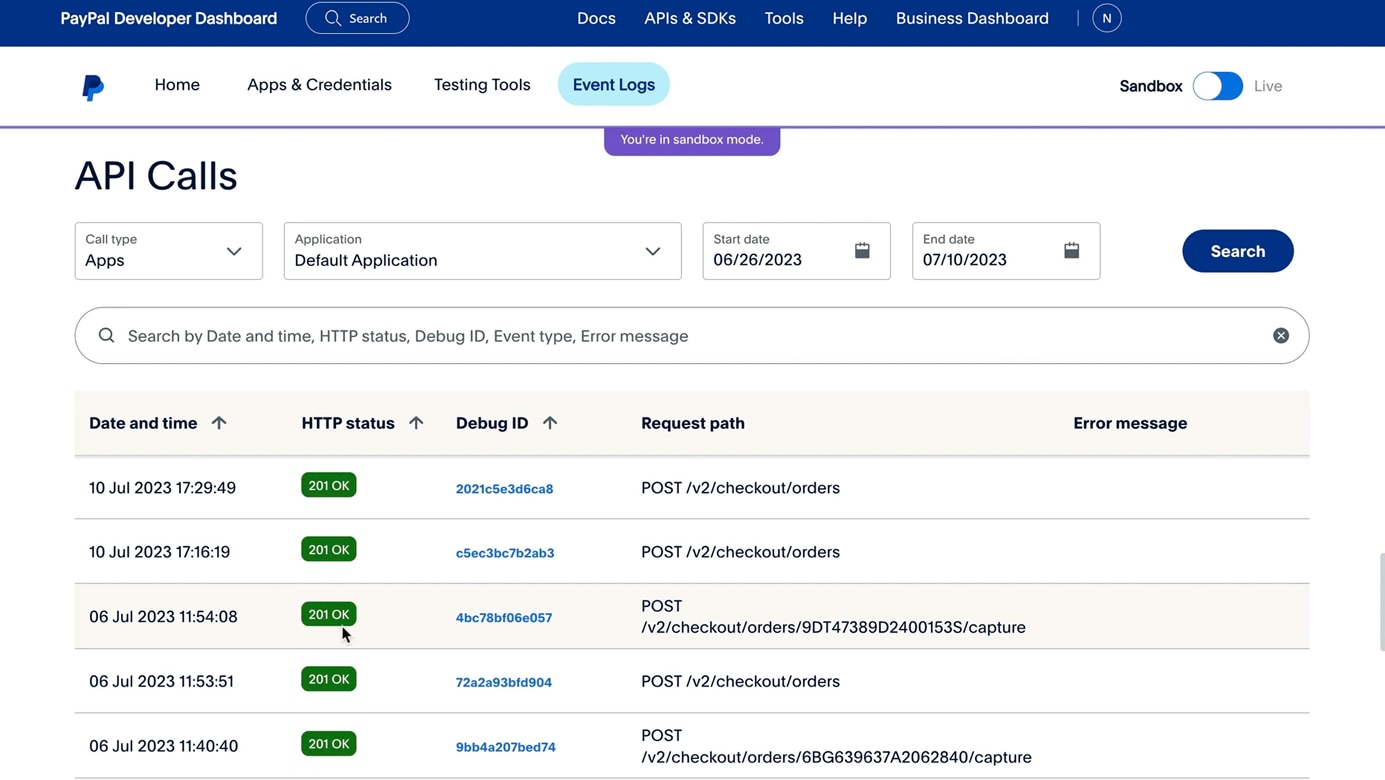Screen dimensions: 1385x780
Task: Click 201 OK badge for 11:53:51 row
Action: click(329, 679)
